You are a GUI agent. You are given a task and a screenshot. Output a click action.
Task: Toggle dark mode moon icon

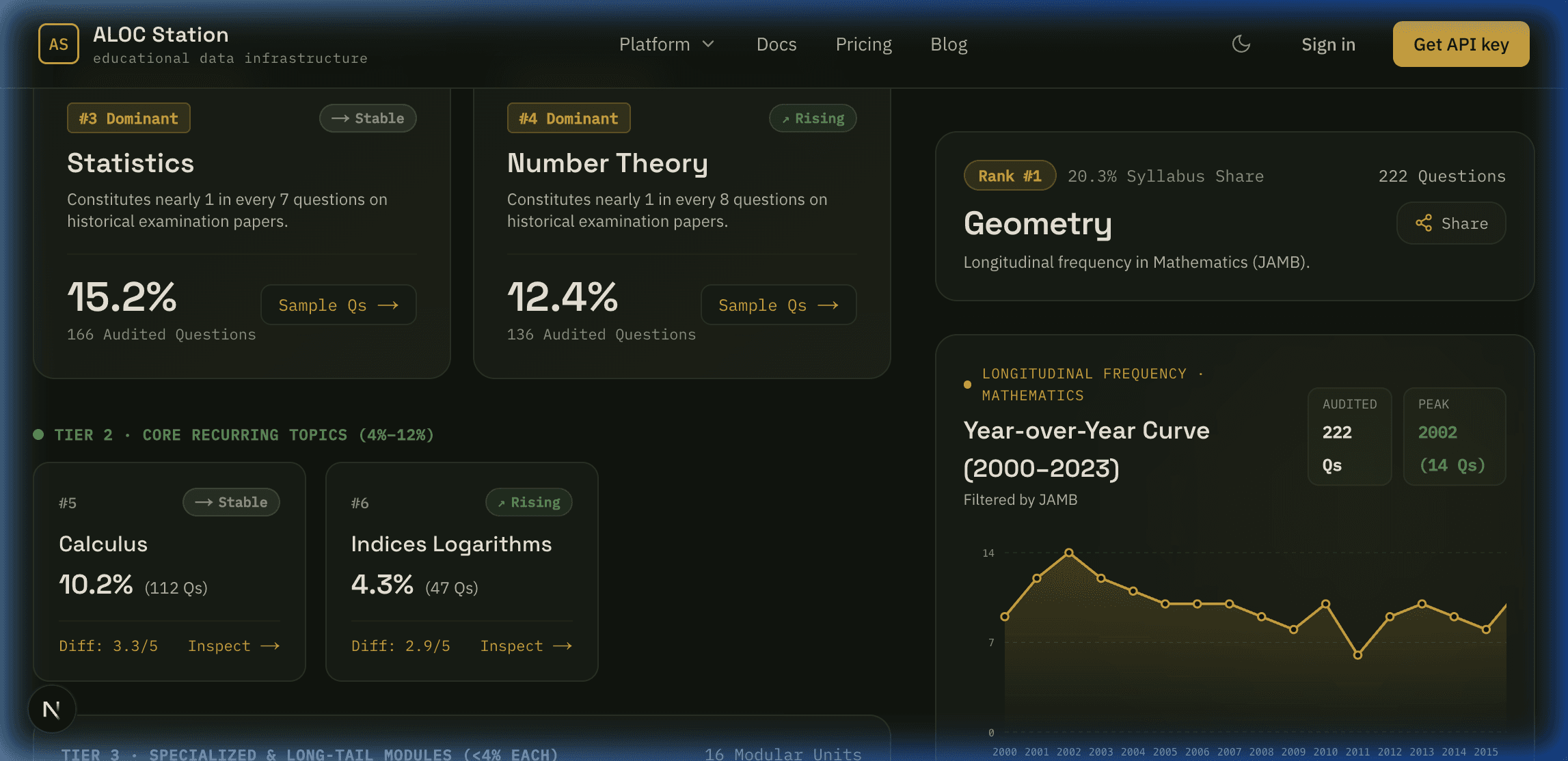1241,44
